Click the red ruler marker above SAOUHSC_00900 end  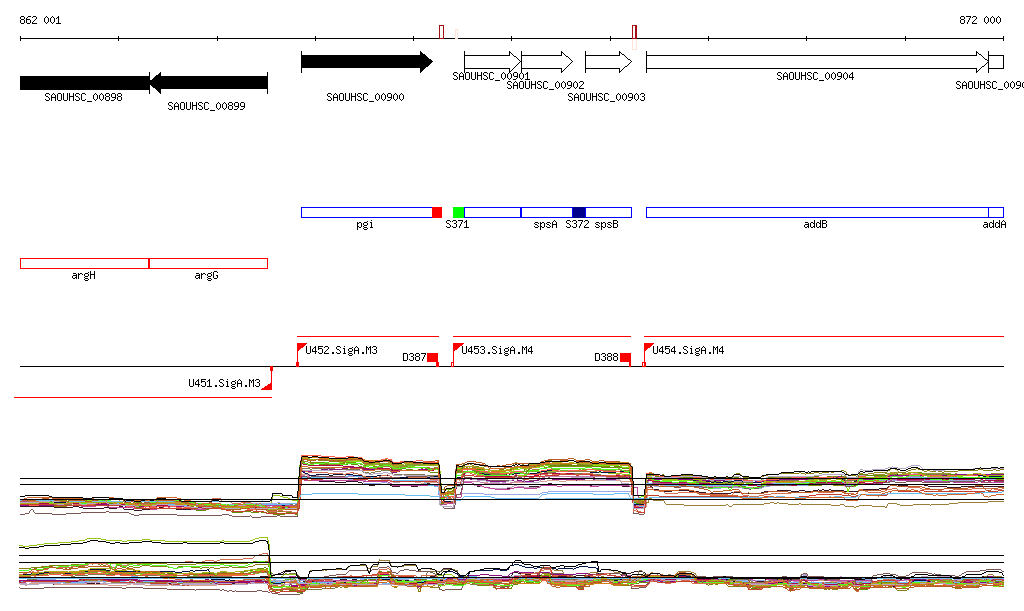pyautogui.click(x=441, y=32)
